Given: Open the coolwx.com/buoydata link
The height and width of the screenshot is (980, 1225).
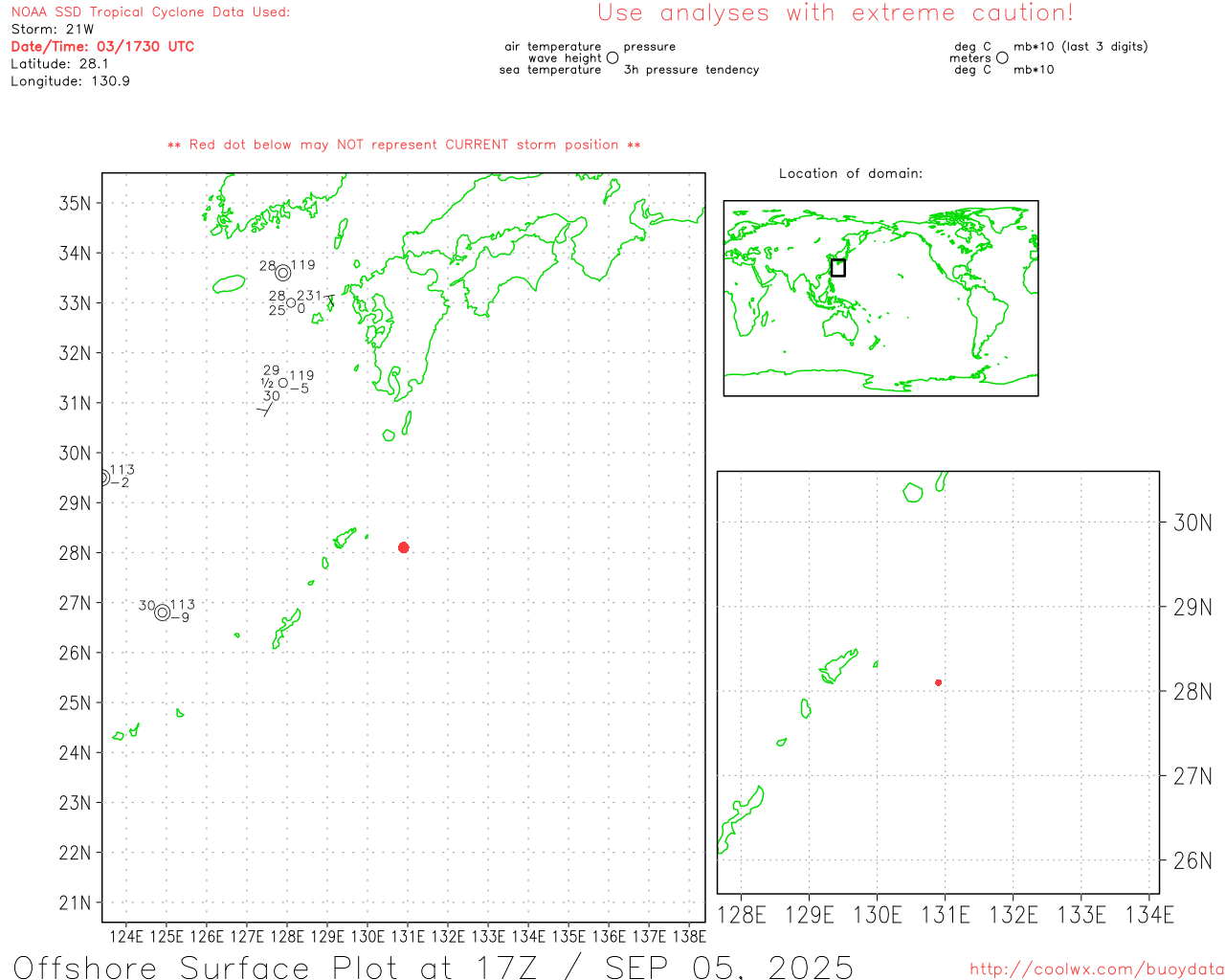Looking at the screenshot, I should click(1097, 969).
